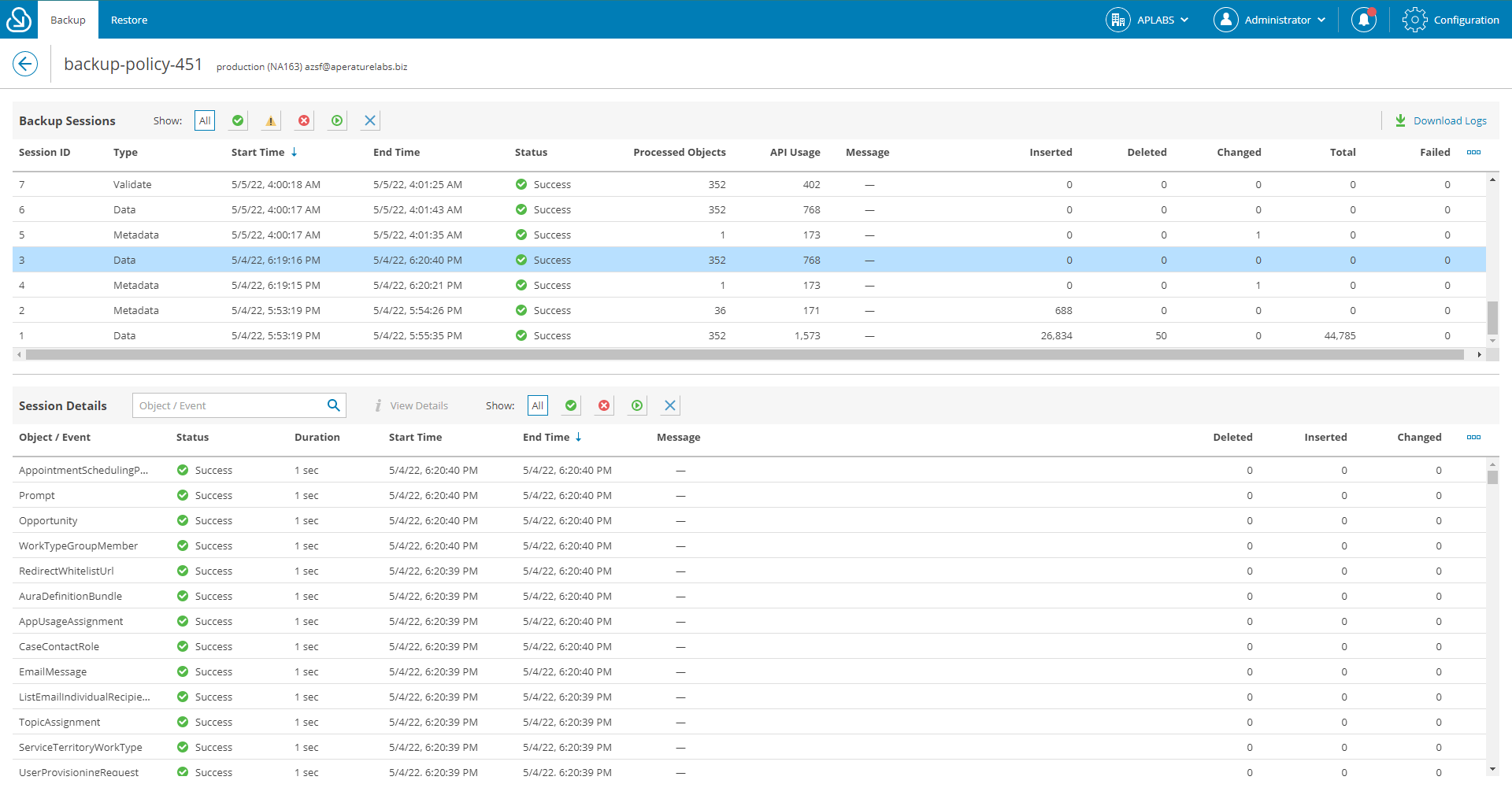Select the All filter in Session Details

coord(537,405)
